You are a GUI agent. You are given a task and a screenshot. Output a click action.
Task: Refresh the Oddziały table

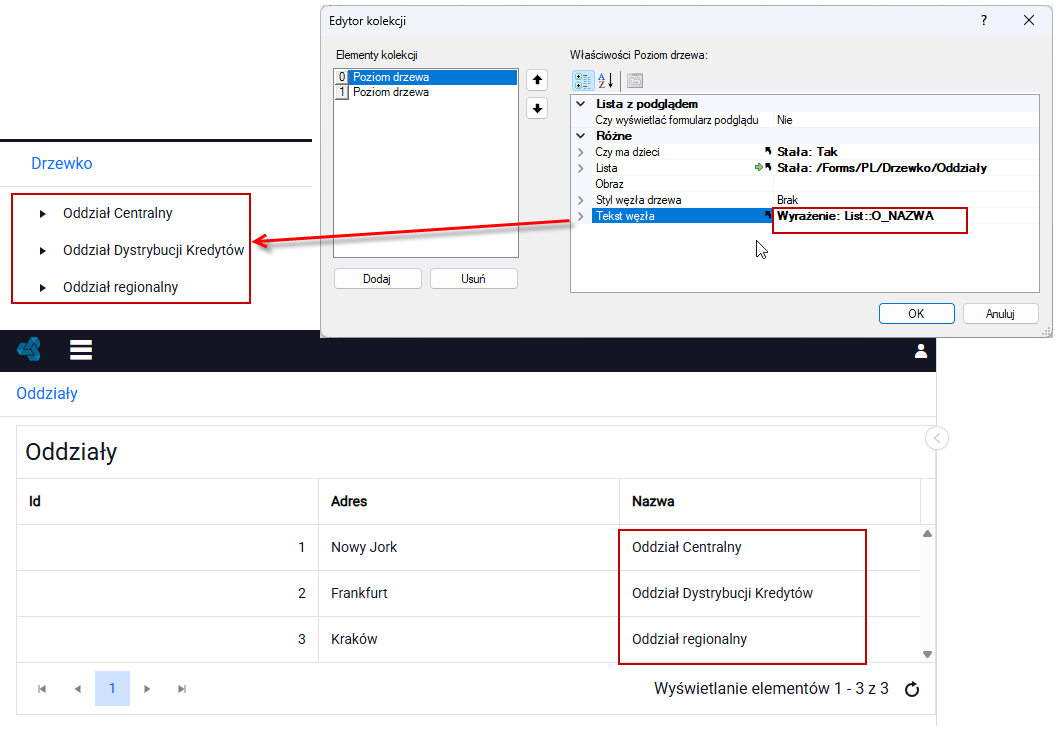pos(912,689)
